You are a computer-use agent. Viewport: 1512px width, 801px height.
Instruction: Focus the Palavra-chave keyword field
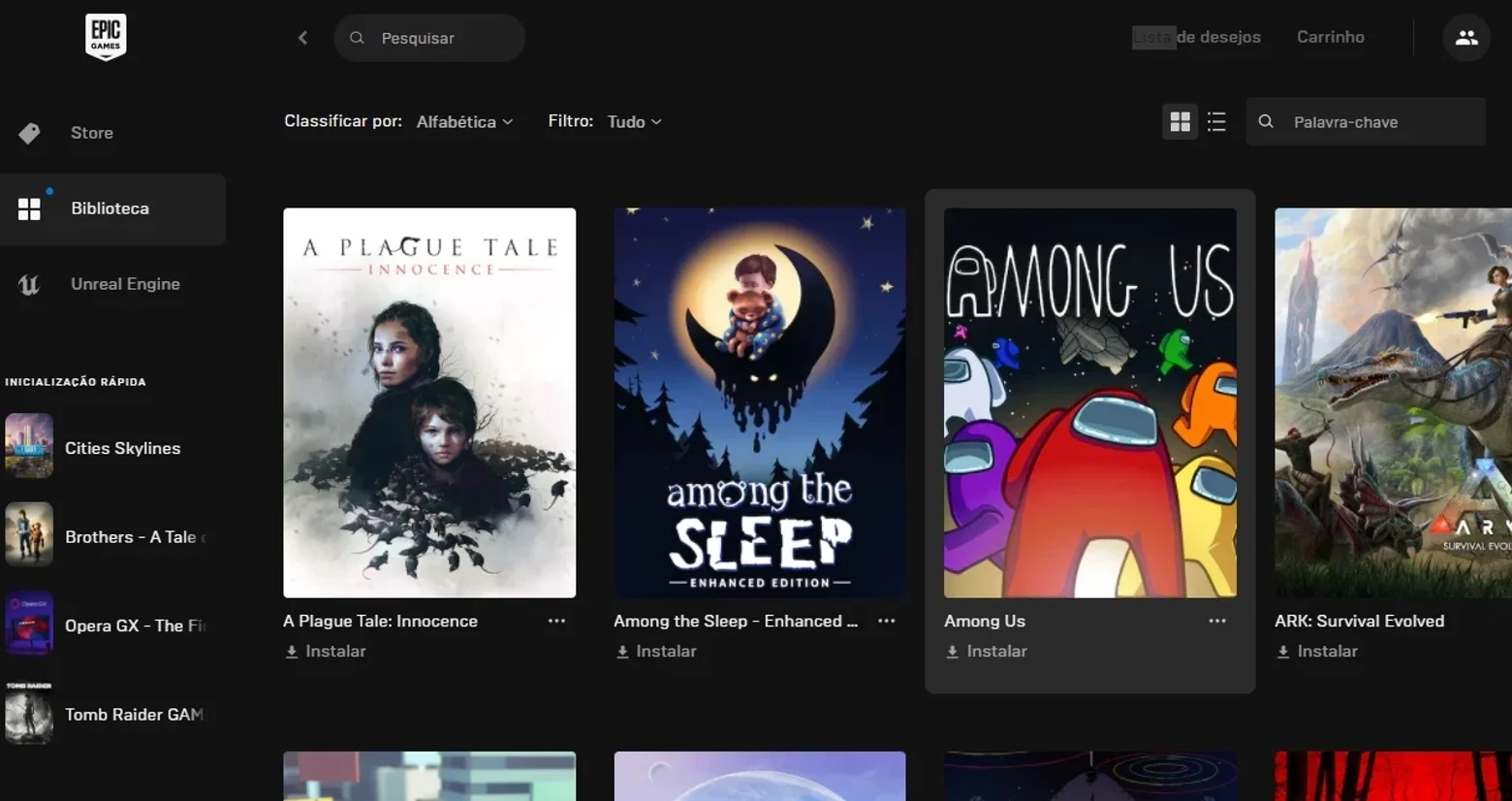[1366, 121]
